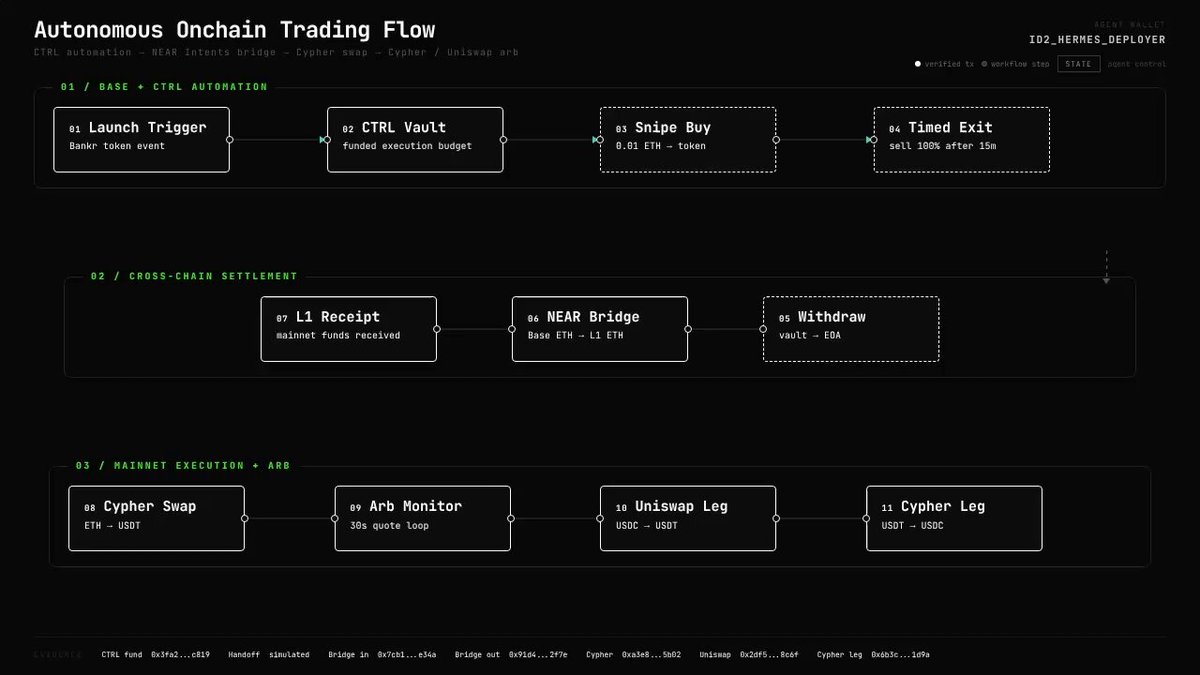Select the NEAR Bridge node

(600, 329)
